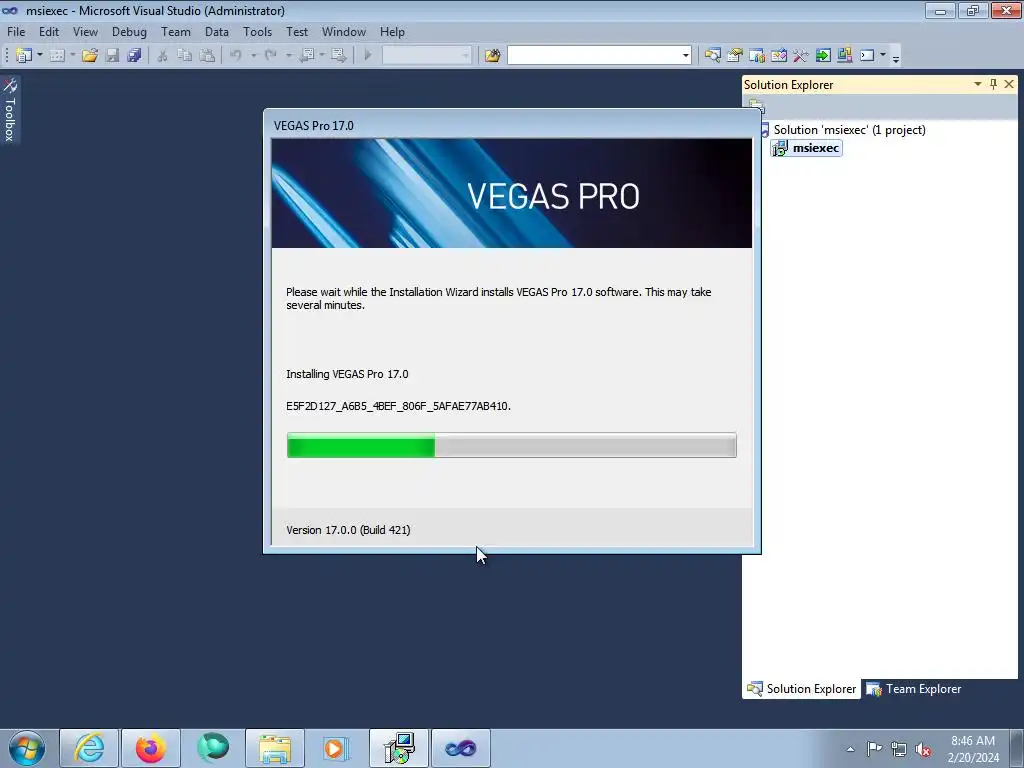Screen dimensions: 1024x768
Task: Open the Command Window icon's dropdown arrow
Action: pos(883,56)
